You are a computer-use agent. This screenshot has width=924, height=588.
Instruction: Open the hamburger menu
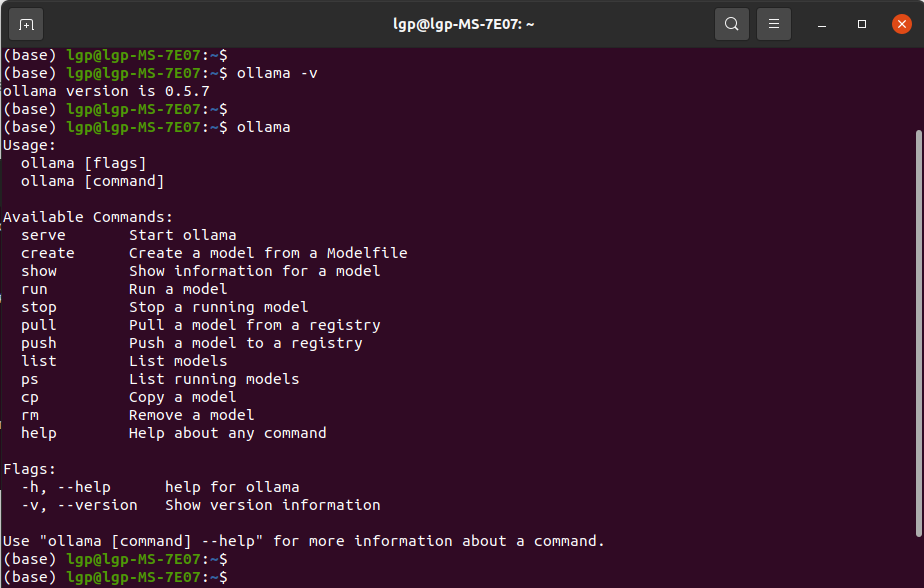tap(774, 24)
